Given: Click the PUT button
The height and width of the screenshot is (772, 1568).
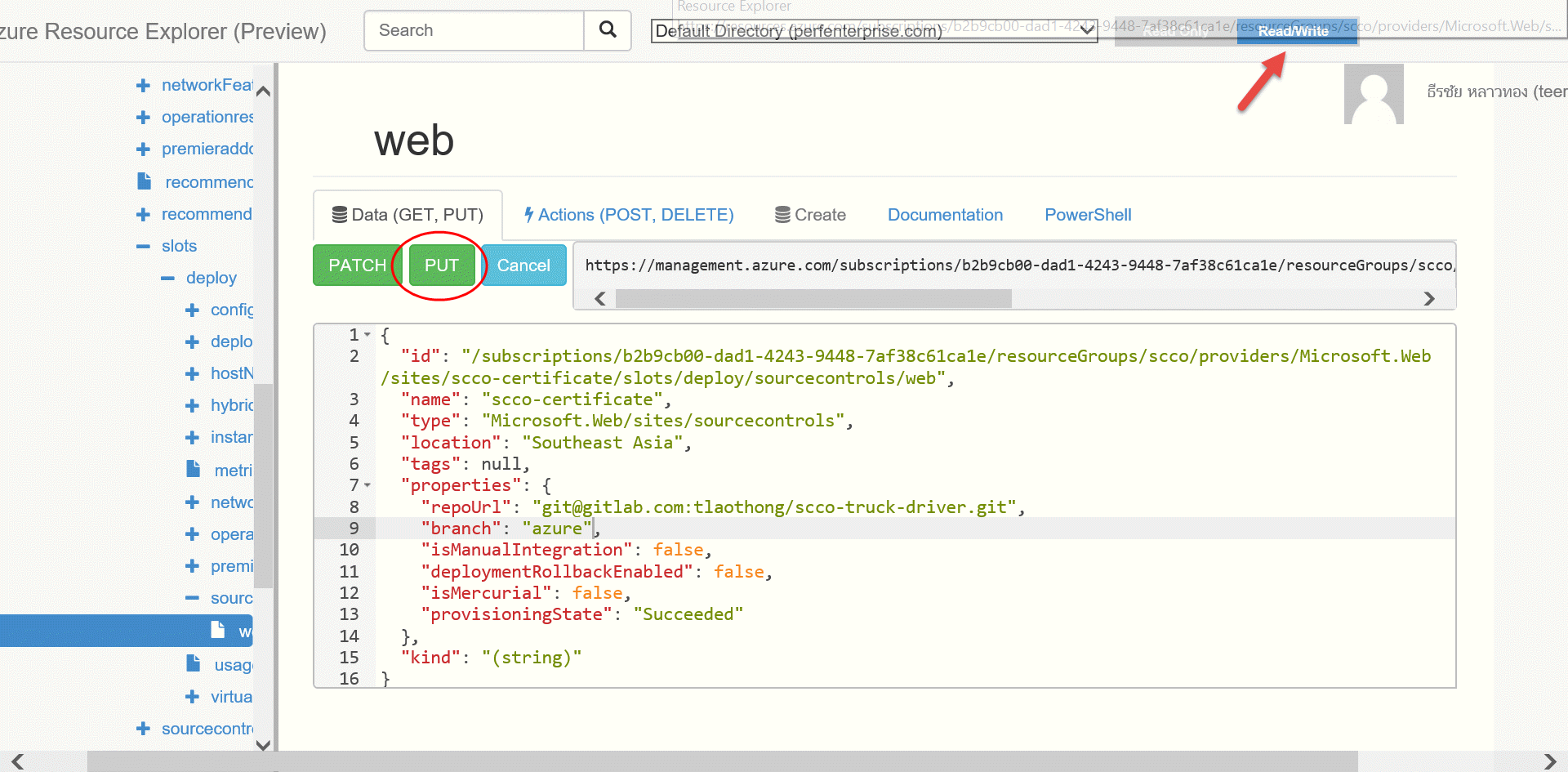Looking at the screenshot, I should 442,265.
